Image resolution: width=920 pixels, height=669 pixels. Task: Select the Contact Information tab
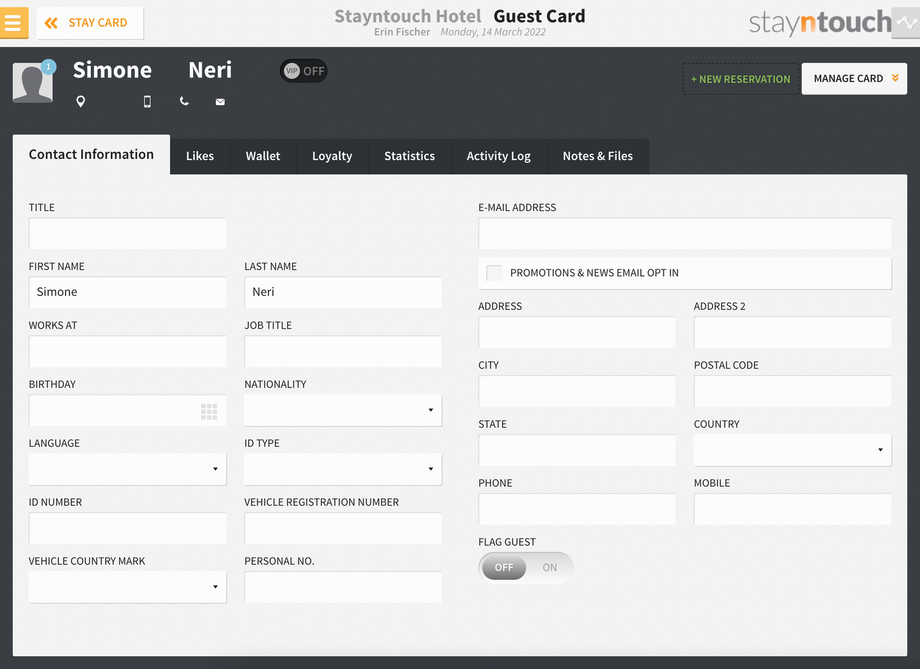(x=92, y=154)
